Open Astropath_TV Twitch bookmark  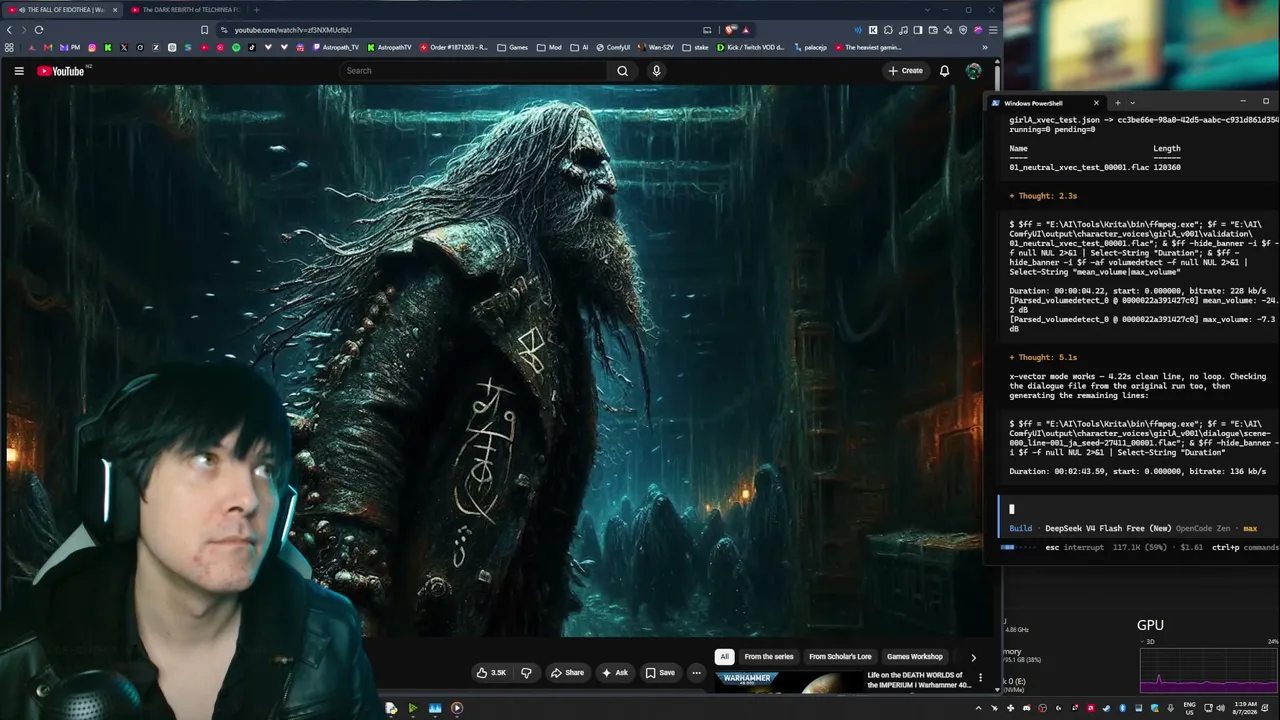335,47
